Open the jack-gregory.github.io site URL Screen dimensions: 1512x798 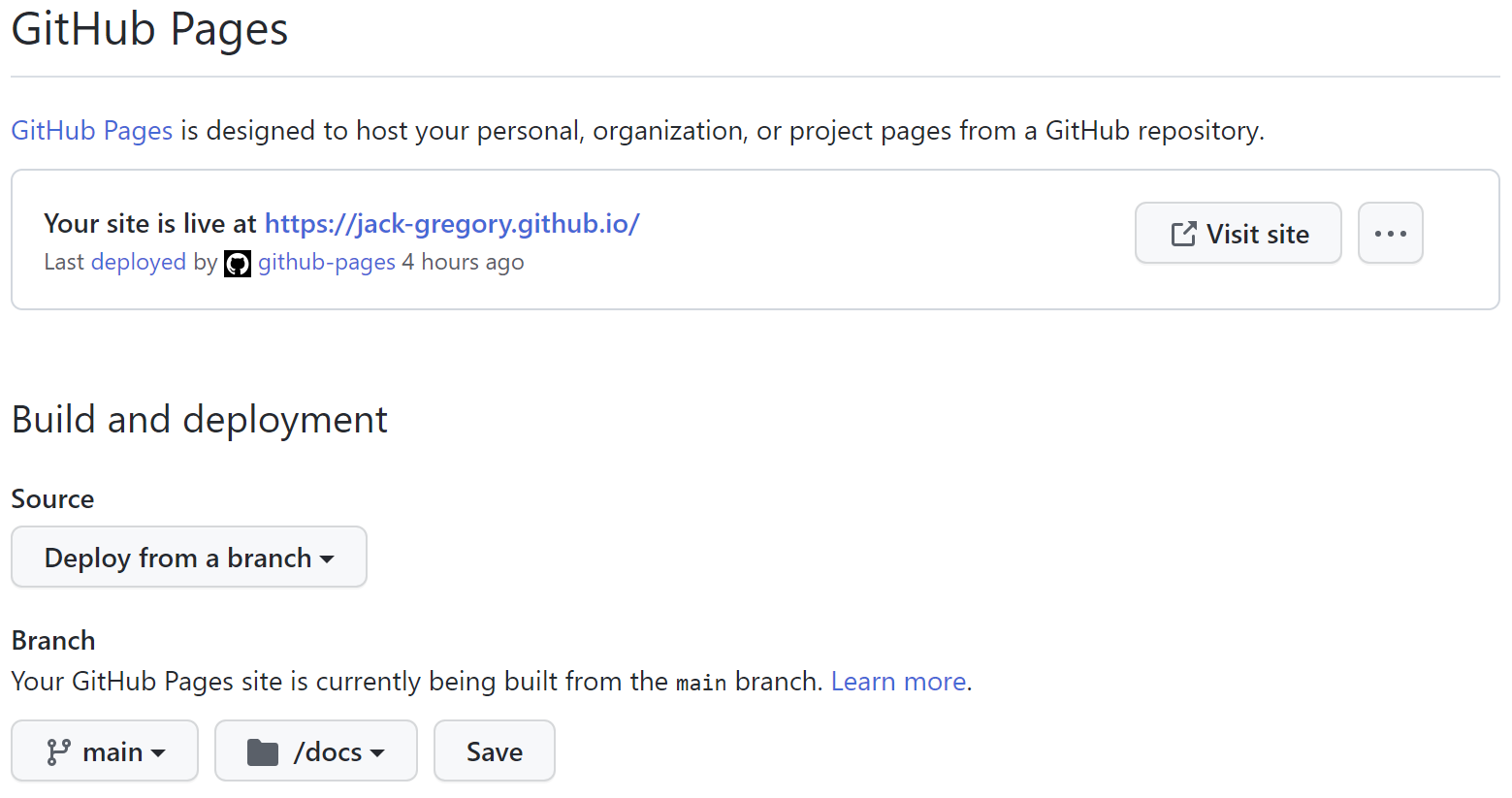pyautogui.click(x=452, y=224)
